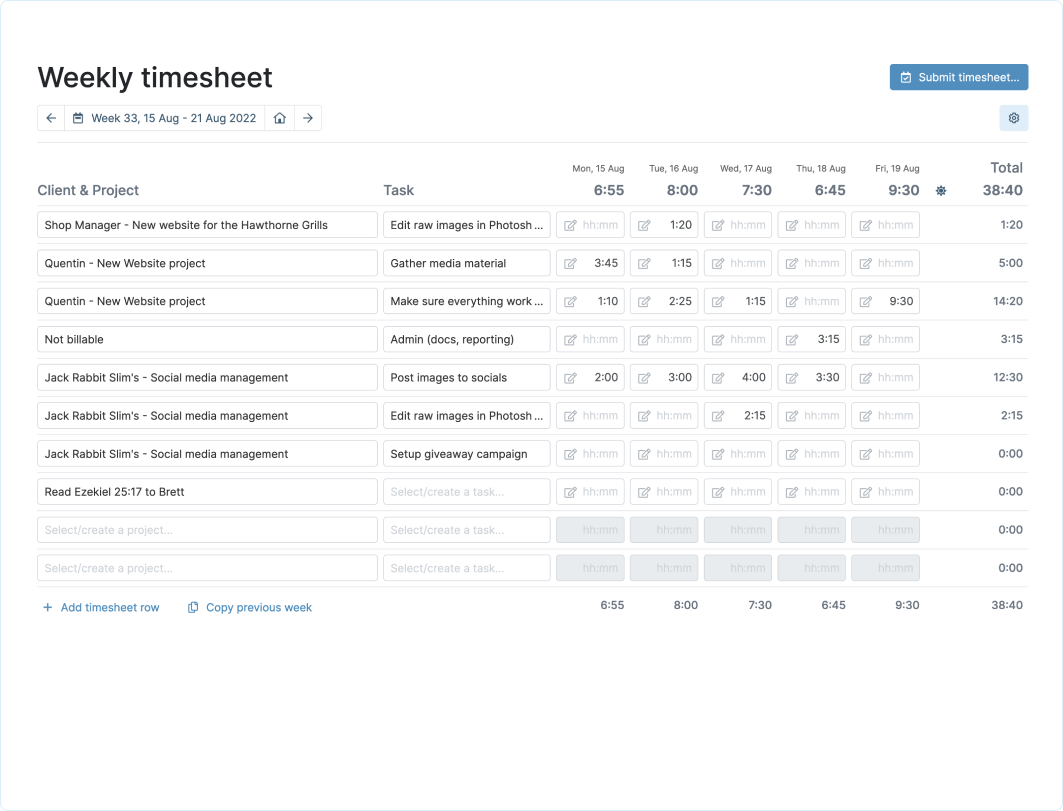Jump to current week via home icon
This screenshot has width=1063, height=811.
[x=281, y=118]
